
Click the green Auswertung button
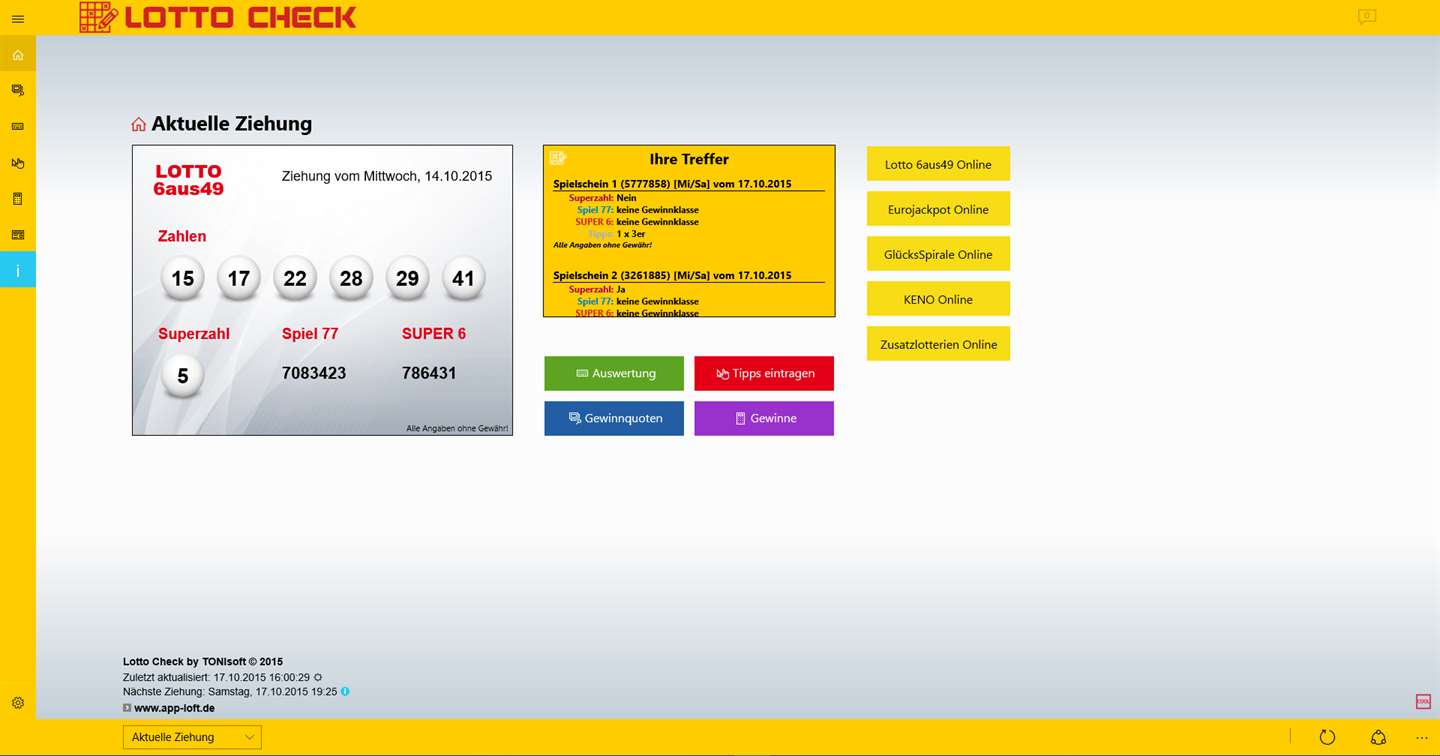(614, 373)
